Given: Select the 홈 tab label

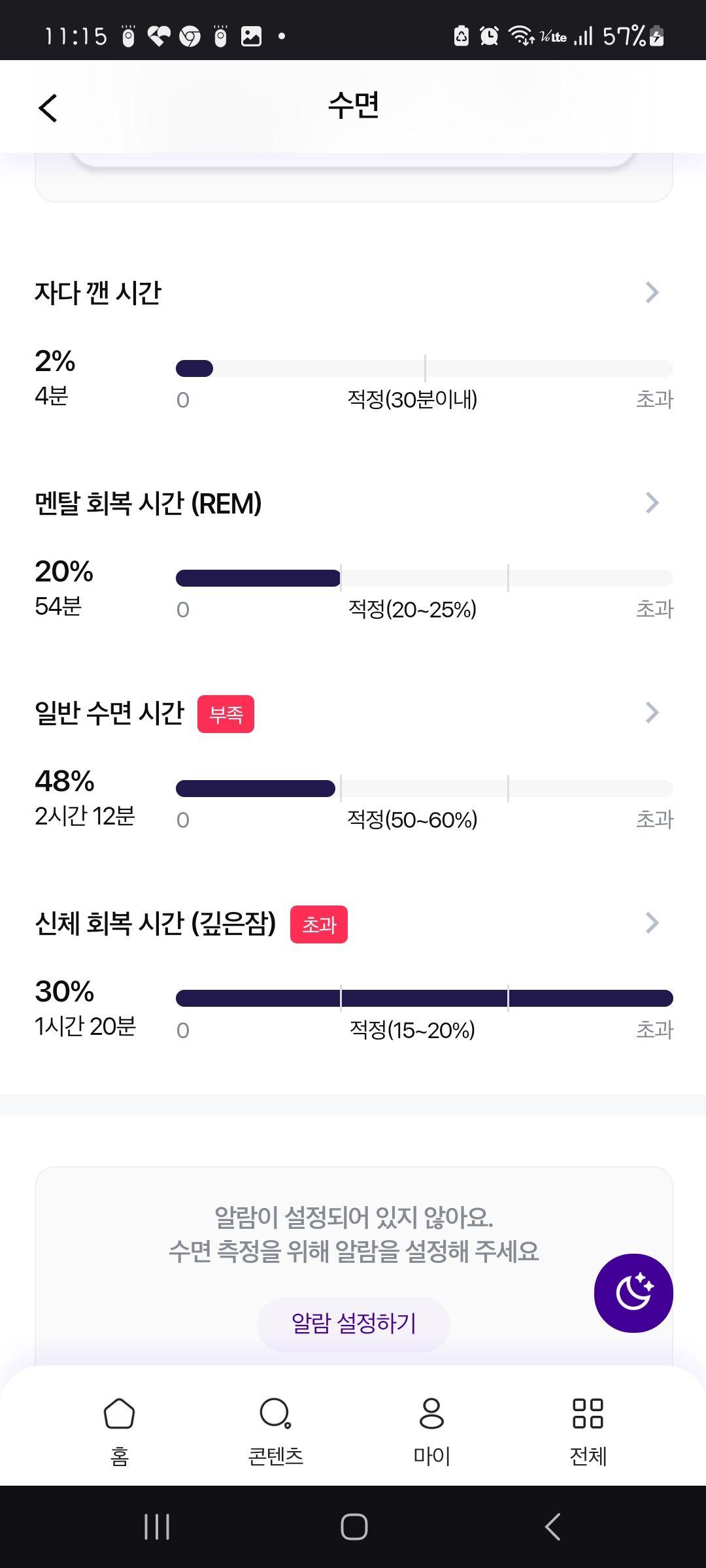Looking at the screenshot, I should (120, 1456).
